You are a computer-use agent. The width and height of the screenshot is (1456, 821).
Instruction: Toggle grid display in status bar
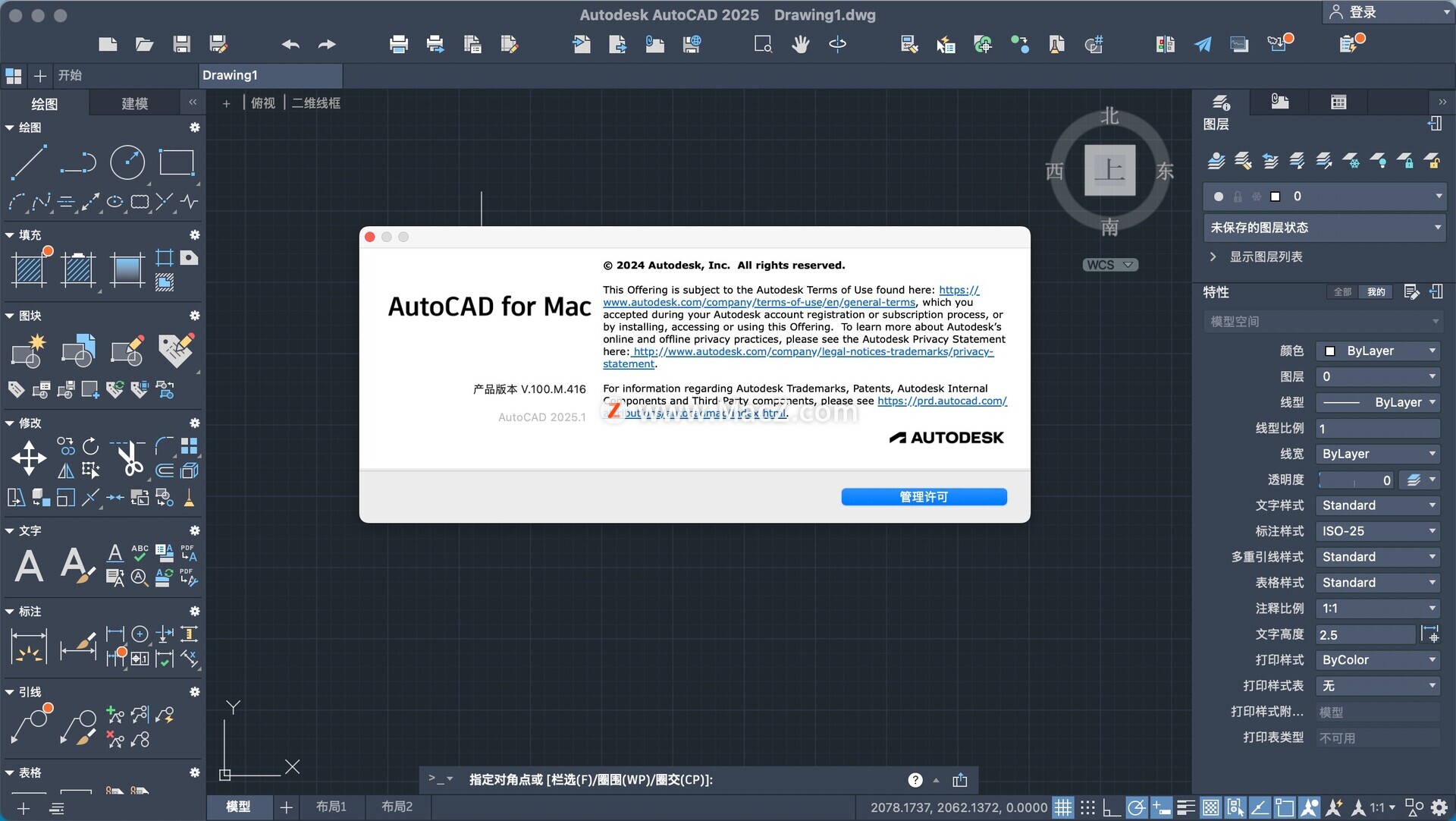coord(1063,807)
